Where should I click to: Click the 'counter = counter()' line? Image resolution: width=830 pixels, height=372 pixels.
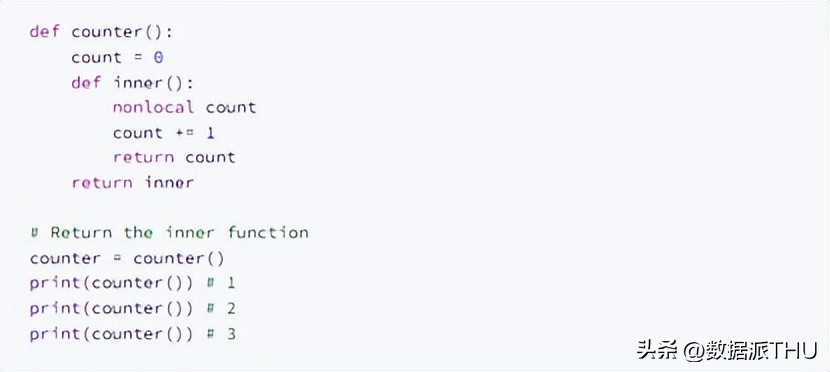pos(127,258)
